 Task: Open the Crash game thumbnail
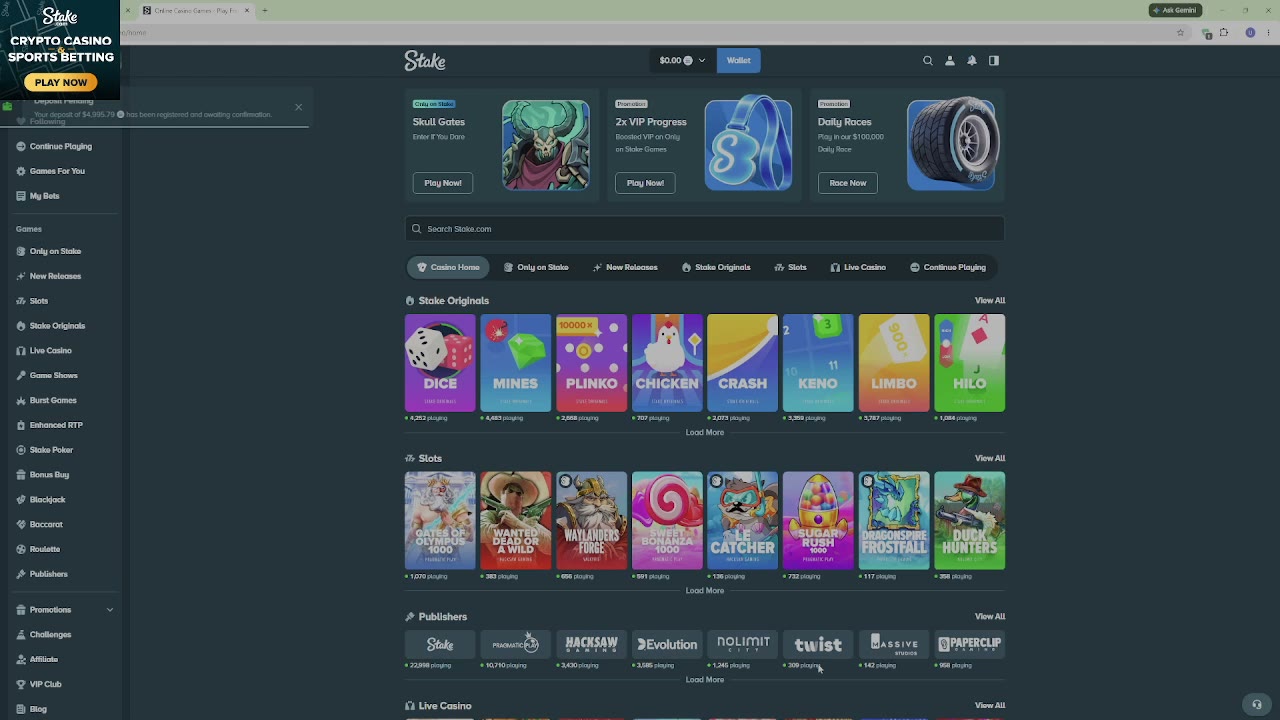[743, 363]
